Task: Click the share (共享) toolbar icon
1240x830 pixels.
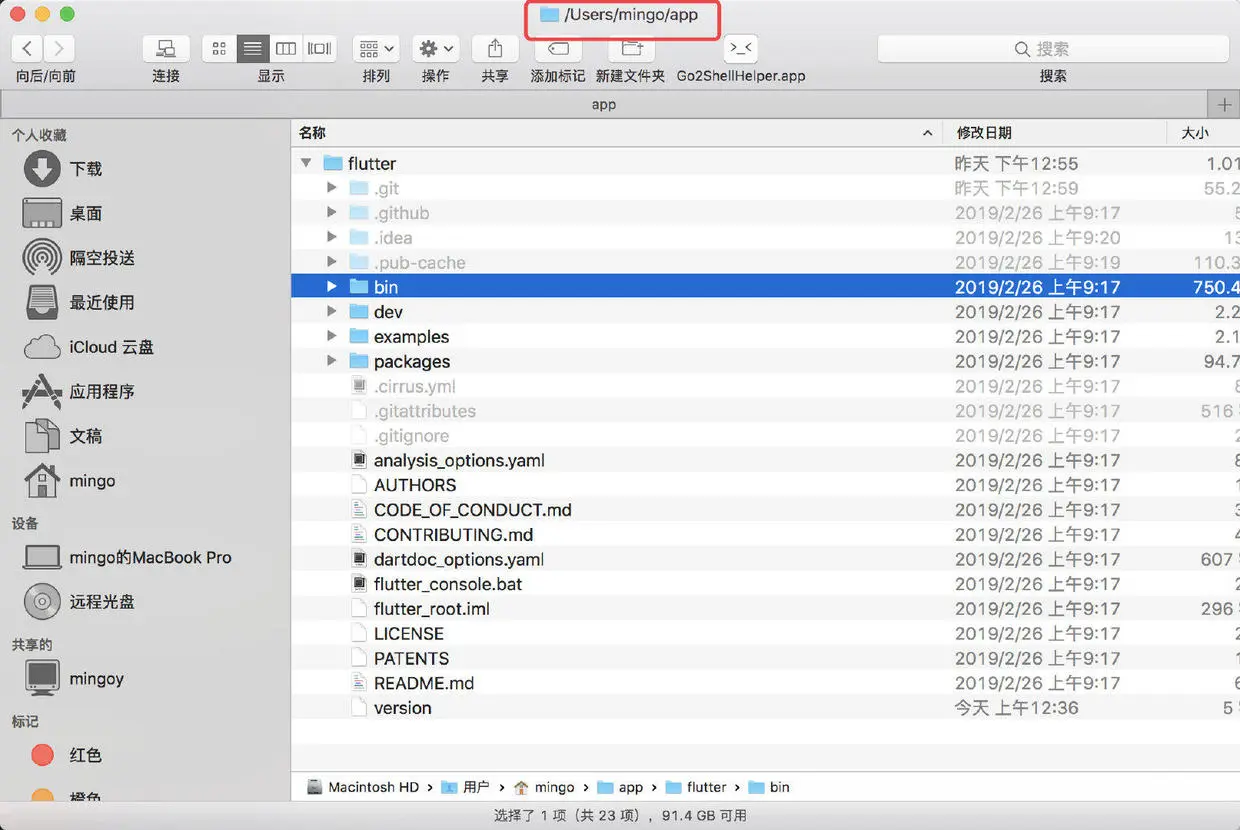Action: [494, 48]
